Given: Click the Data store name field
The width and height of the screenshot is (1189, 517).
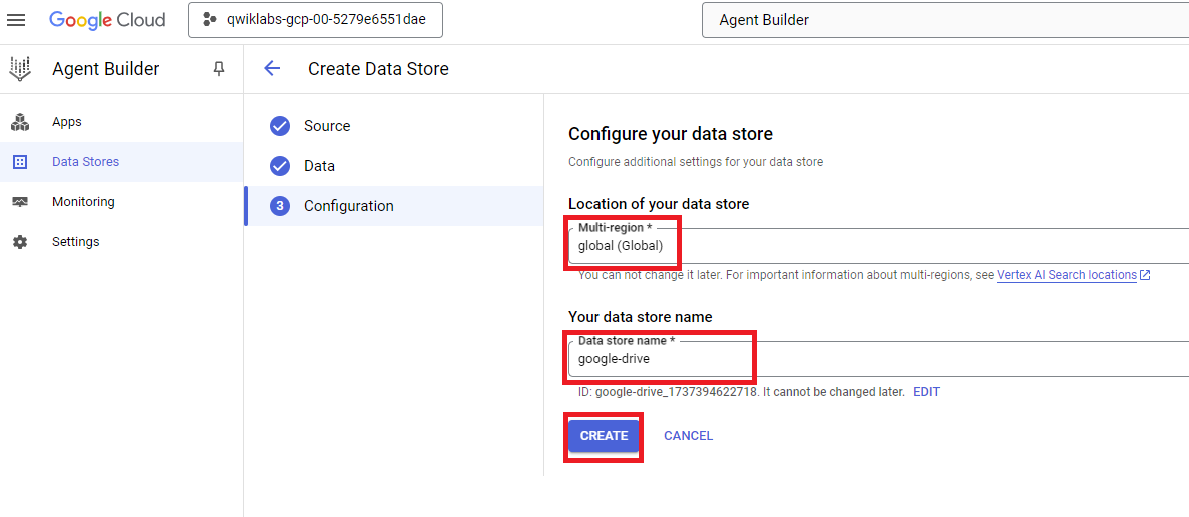Looking at the screenshot, I should [x=878, y=359].
